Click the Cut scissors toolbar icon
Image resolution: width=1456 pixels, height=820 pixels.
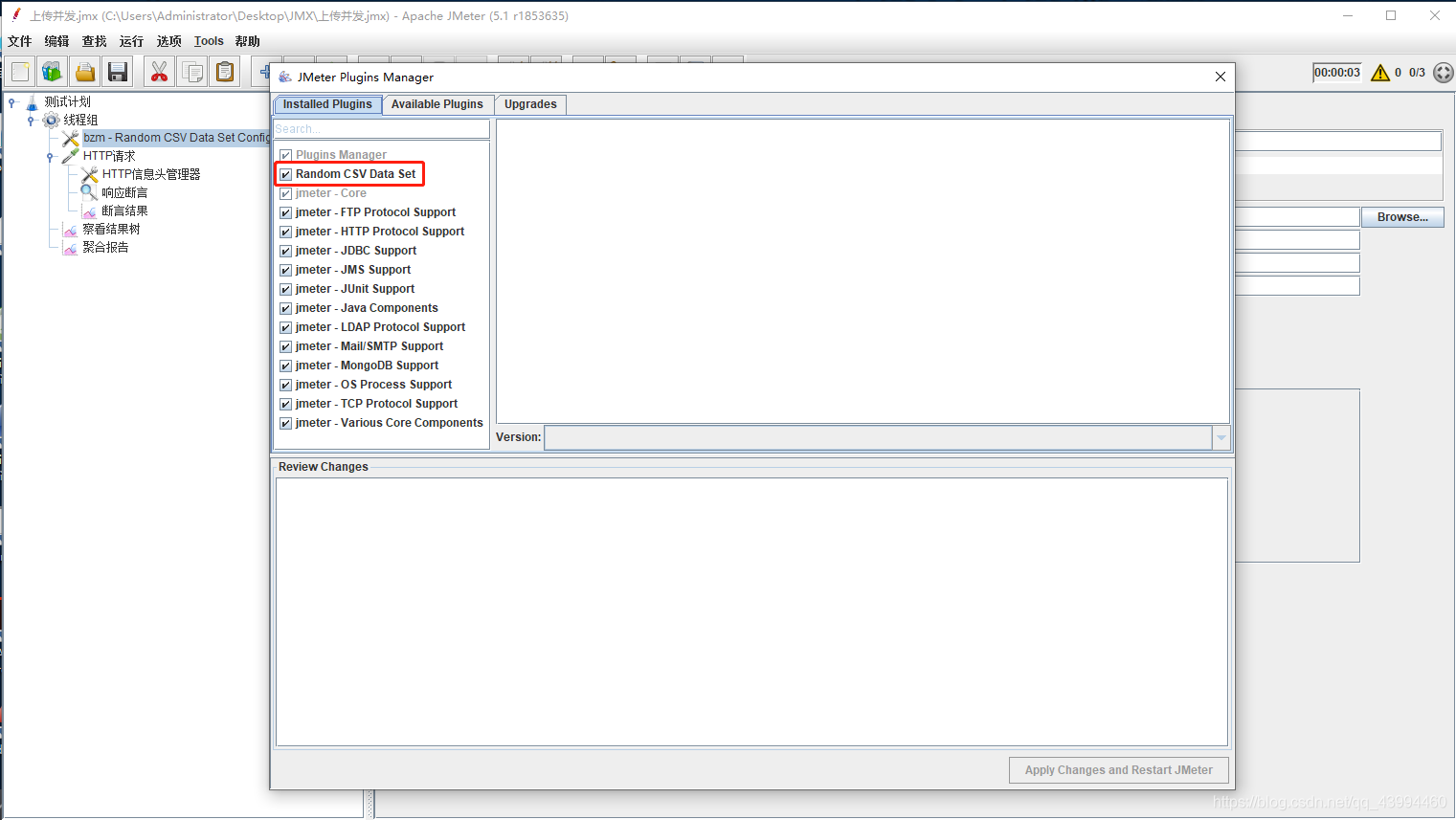click(x=159, y=72)
